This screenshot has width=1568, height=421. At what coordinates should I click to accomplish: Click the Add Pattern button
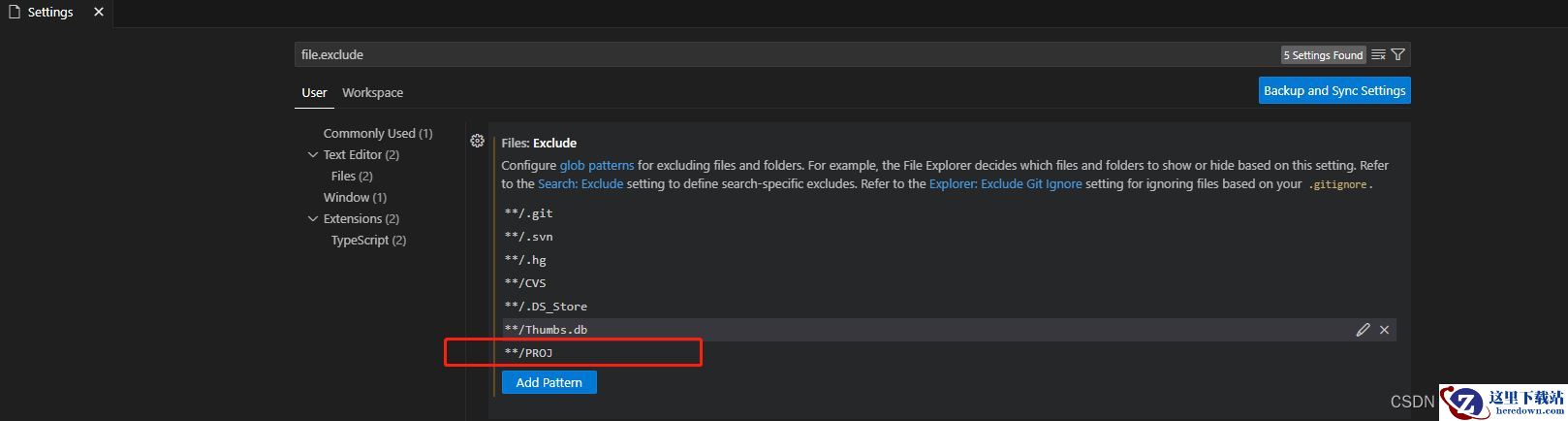(x=549, y=382)
